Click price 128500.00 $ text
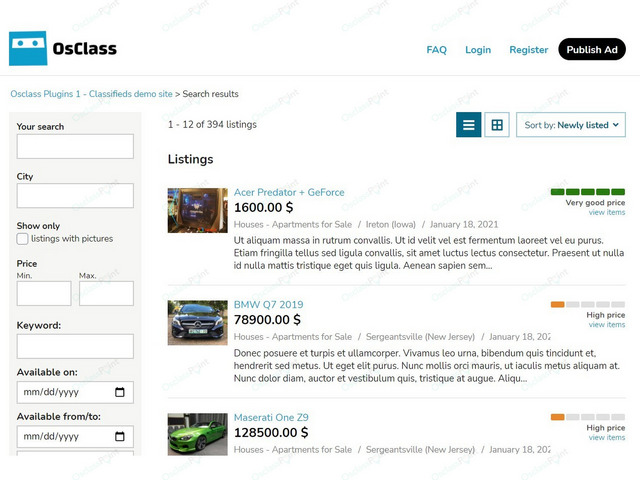The width and height of the screenshot is (640, 480). (271, 432)
